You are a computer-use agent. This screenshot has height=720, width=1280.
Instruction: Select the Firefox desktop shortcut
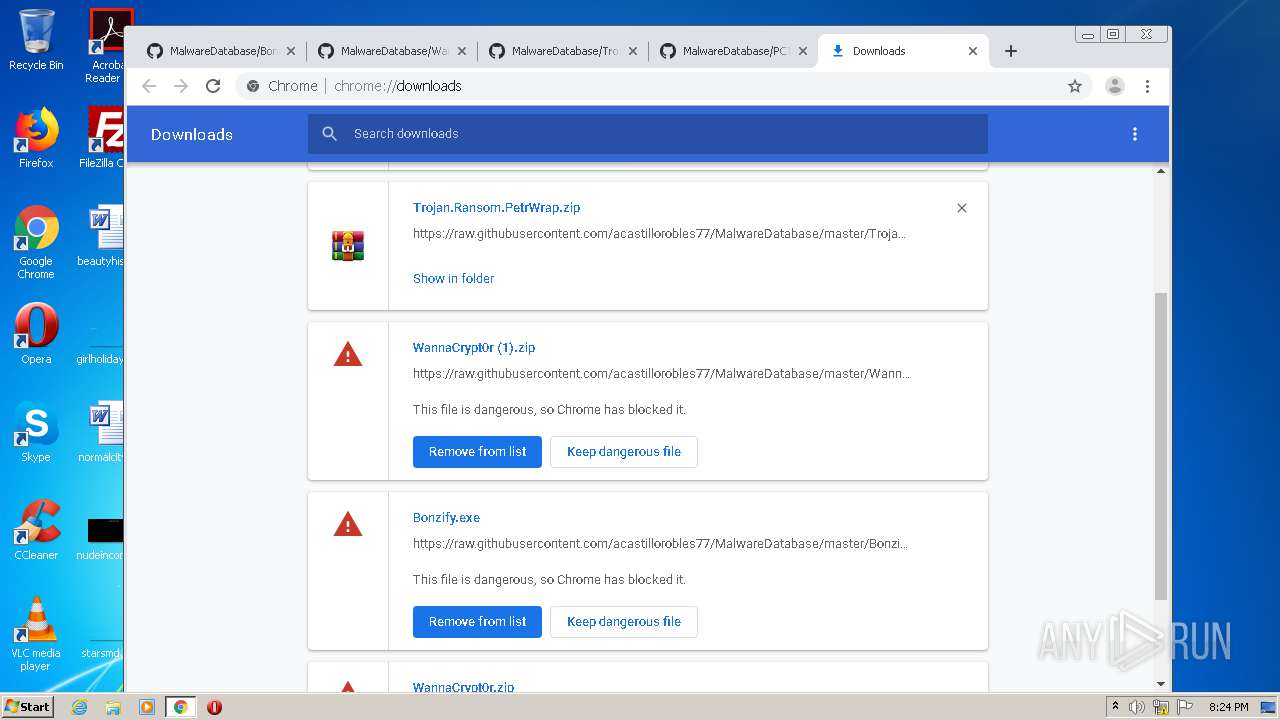pos(36,138)
